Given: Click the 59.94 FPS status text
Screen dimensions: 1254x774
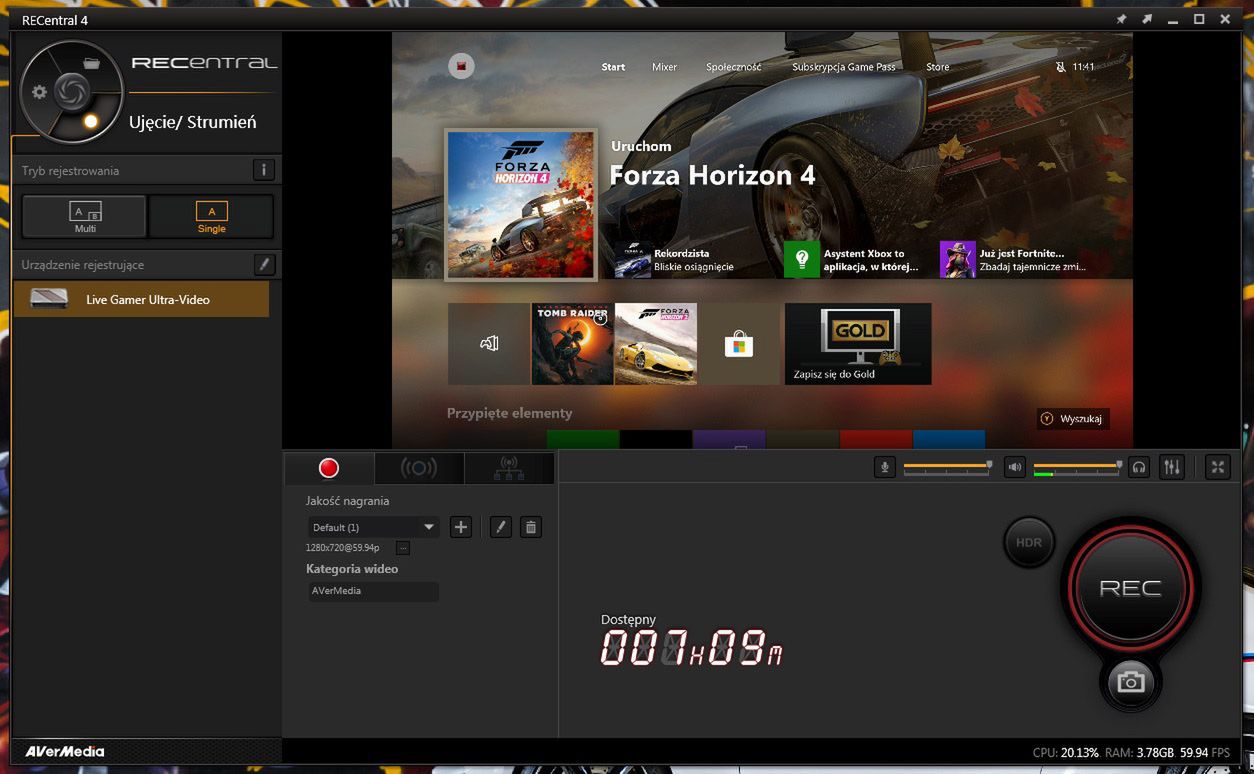Looking at the screenshot, I should point(1206,752).
